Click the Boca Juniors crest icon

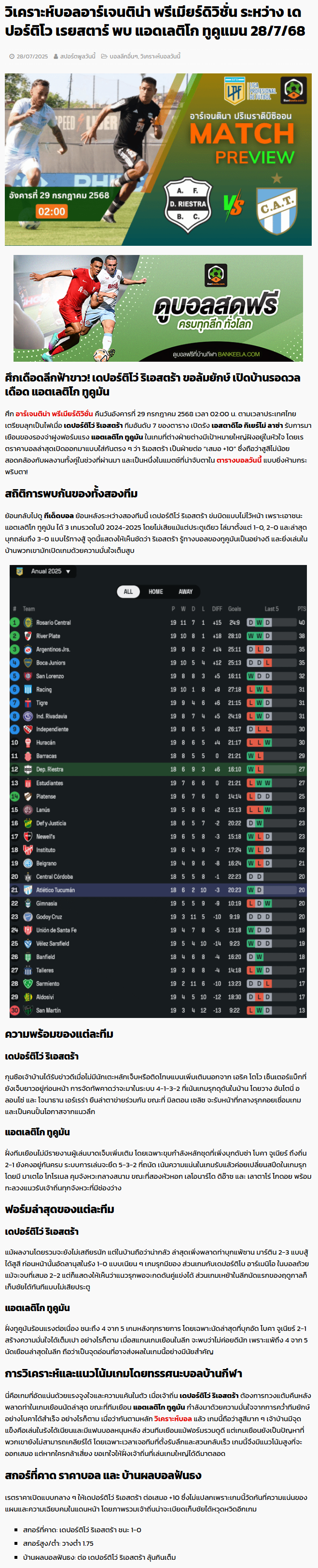click(x=28, y=663)
